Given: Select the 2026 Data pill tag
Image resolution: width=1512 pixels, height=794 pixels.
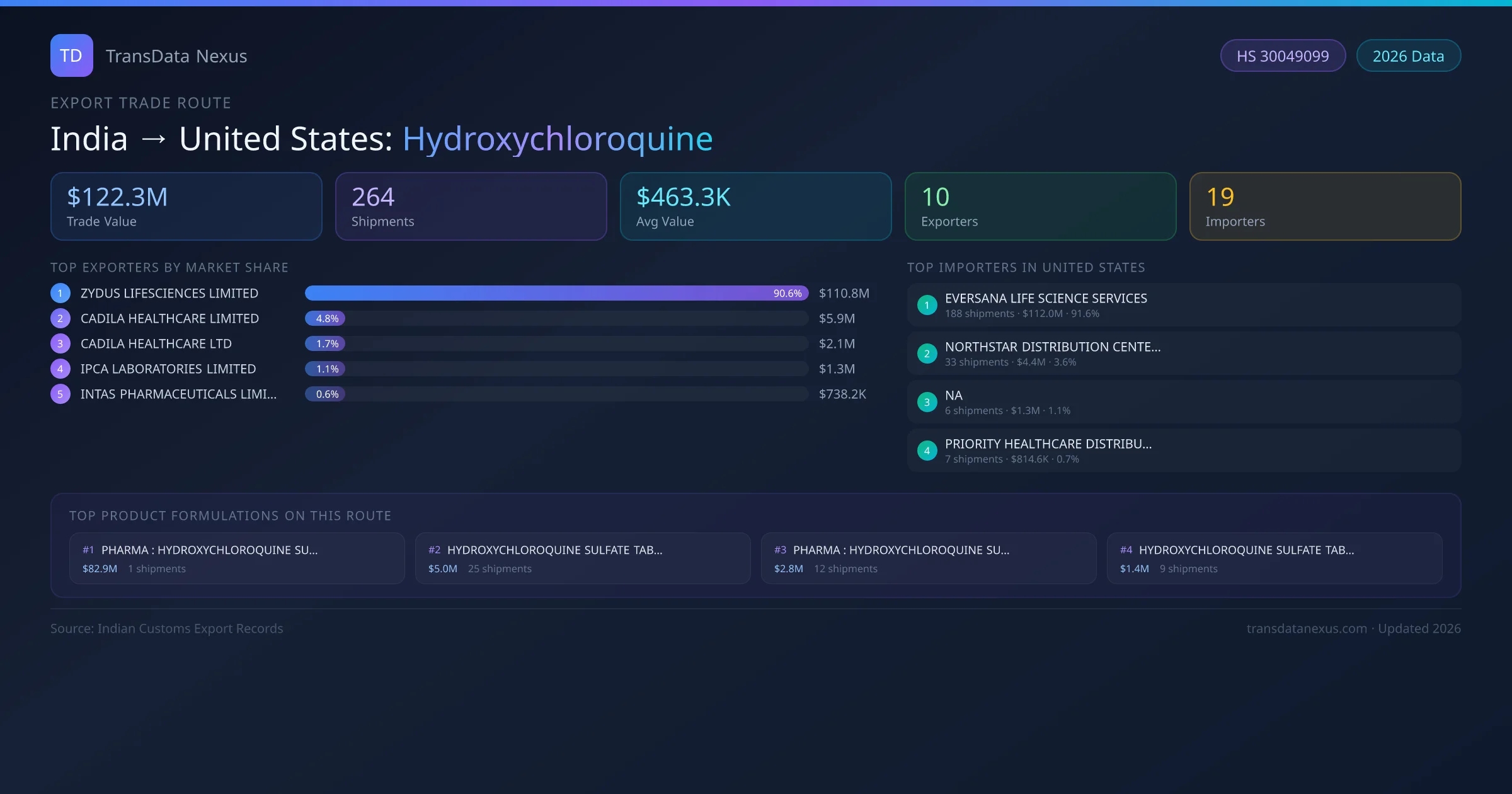Looking at the screenshot, I should tap(1408, 56).
